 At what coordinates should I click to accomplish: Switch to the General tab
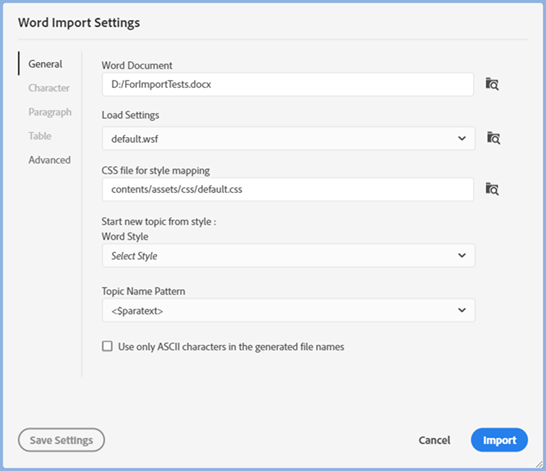click(45, 64)
